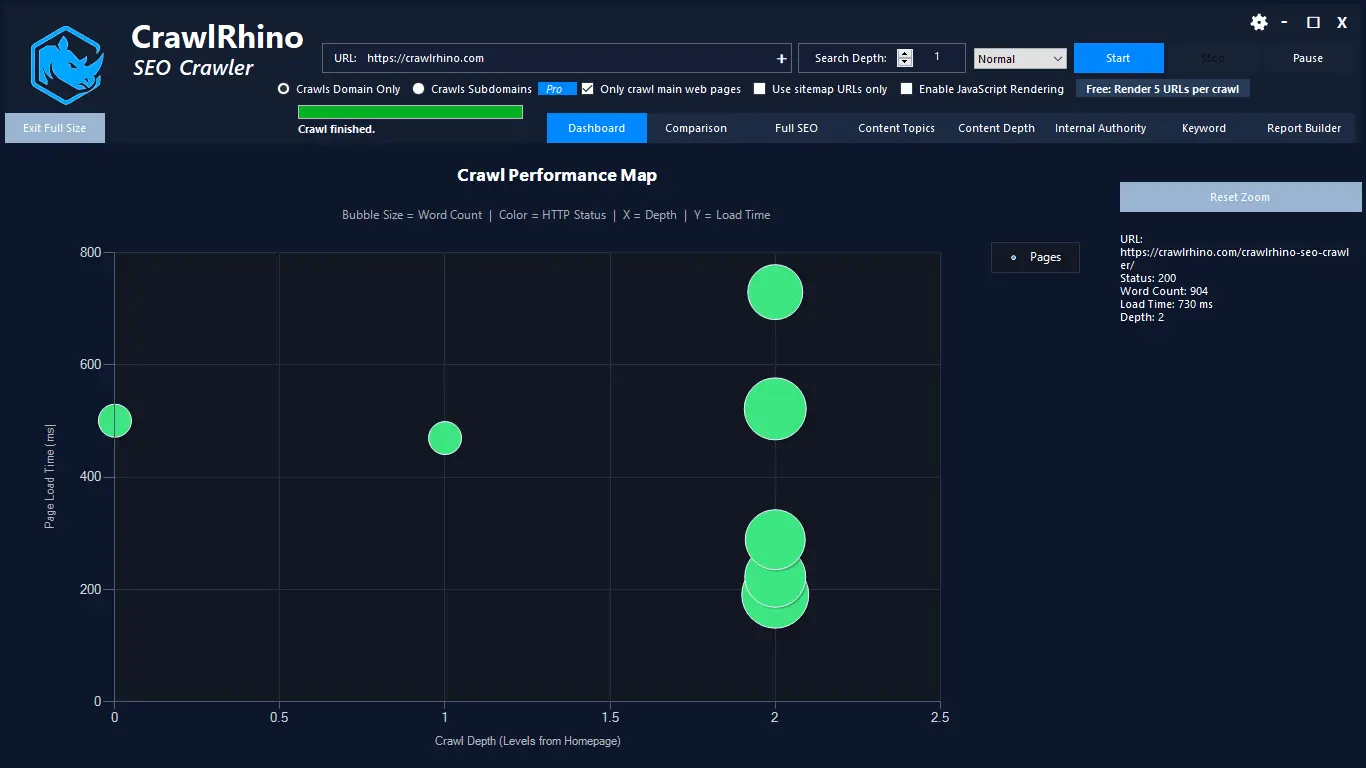1366x768 pixels.
Task: Add URL with the plus icon
Action: (781, 58)
